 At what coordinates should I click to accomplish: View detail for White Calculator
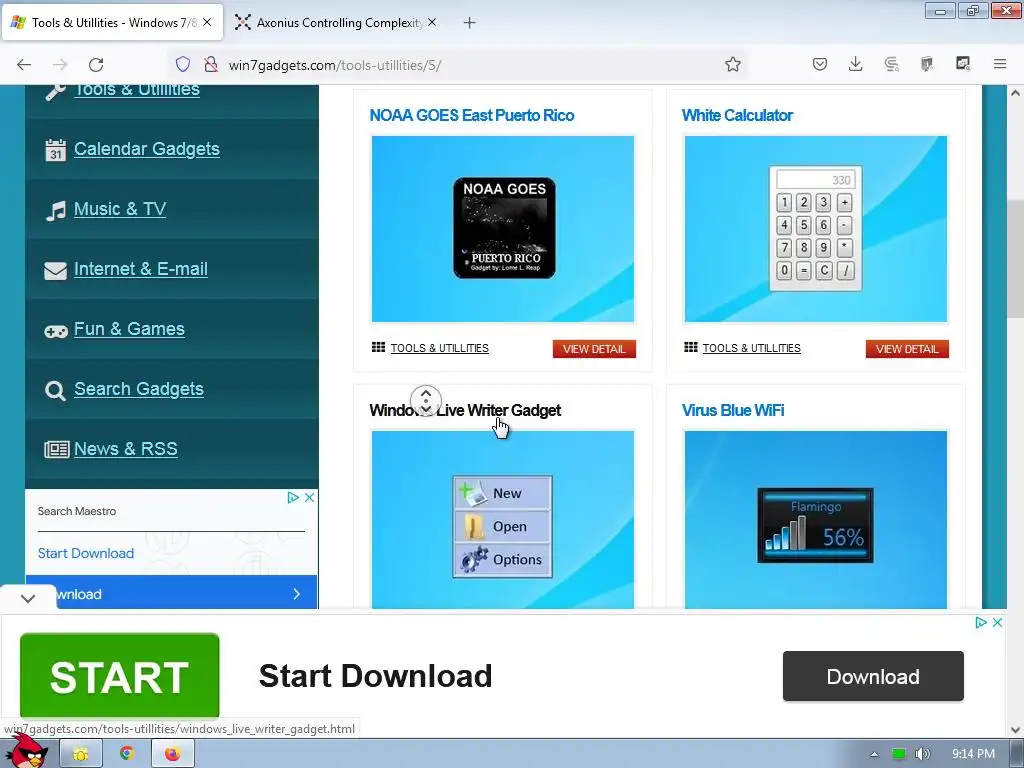pyautogui.click(x=907, y=349)
